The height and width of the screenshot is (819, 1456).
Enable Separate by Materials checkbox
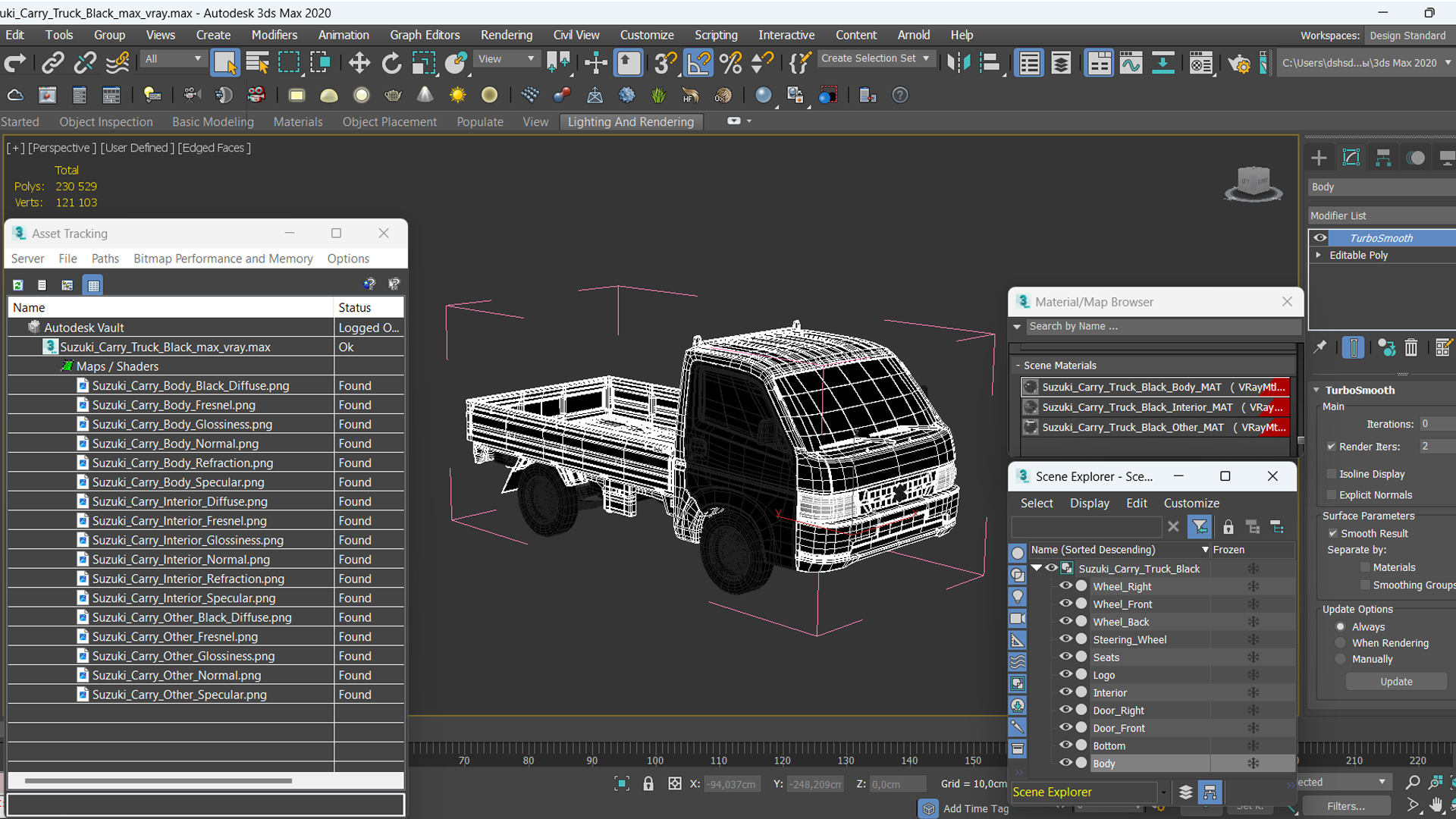click(x=1365, y=567)
